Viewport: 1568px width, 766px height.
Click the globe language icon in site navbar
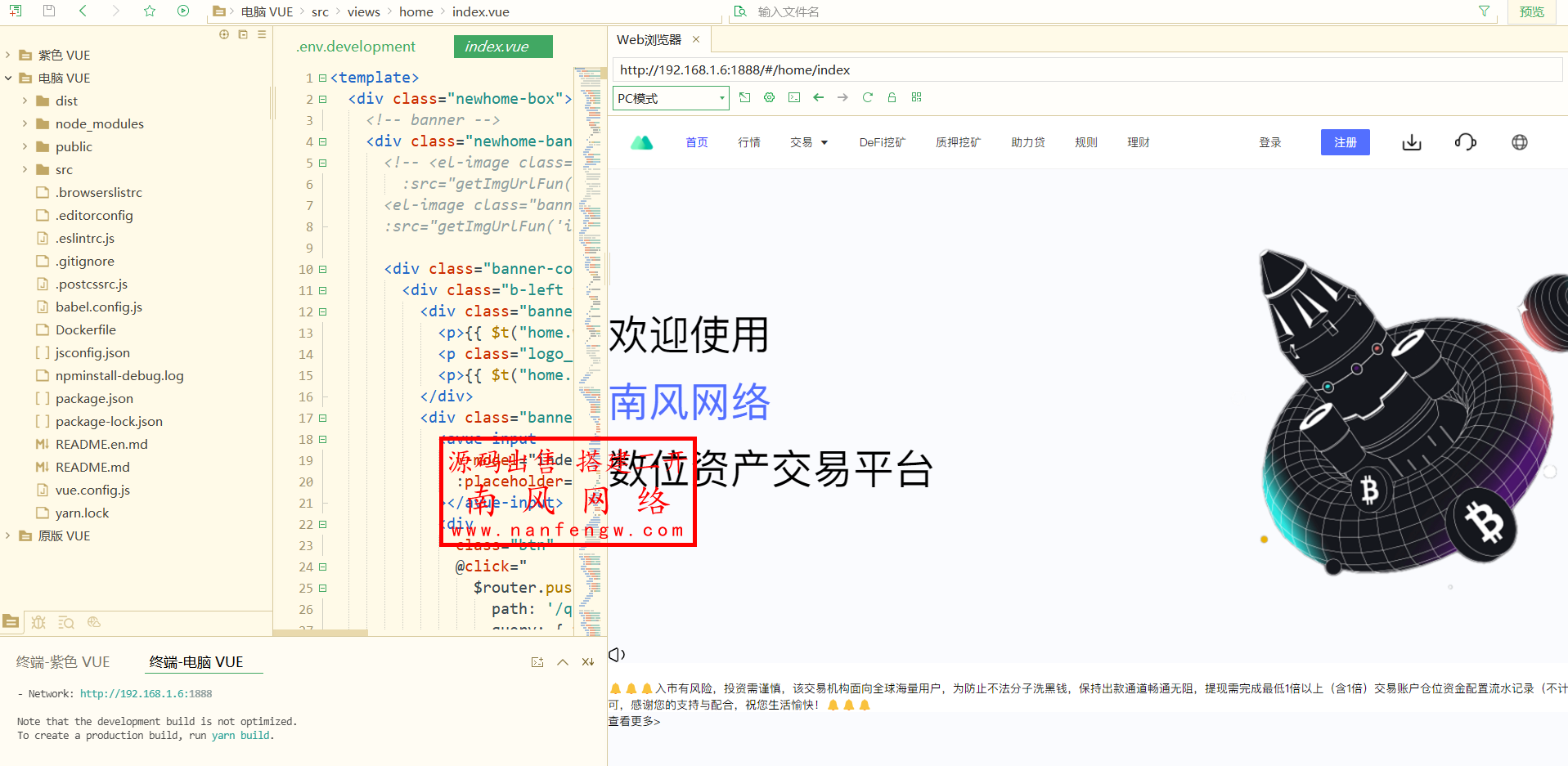[x=1519, y=141]
